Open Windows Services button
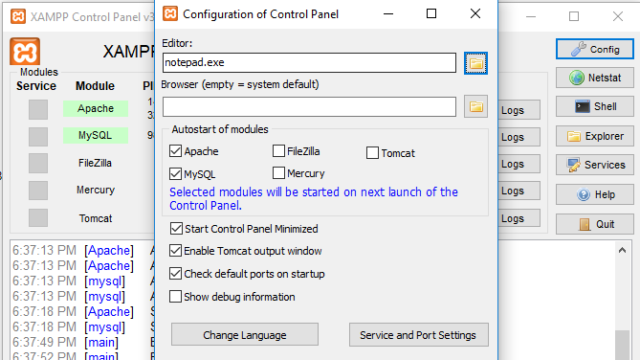This screenshot has width=640, height=360. (x=595, y=165)
